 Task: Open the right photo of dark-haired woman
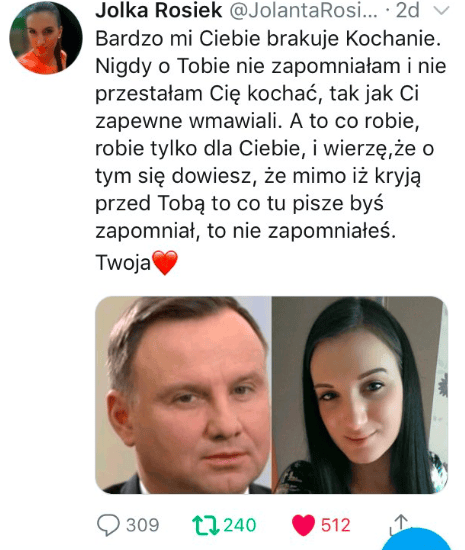(360, 395)
